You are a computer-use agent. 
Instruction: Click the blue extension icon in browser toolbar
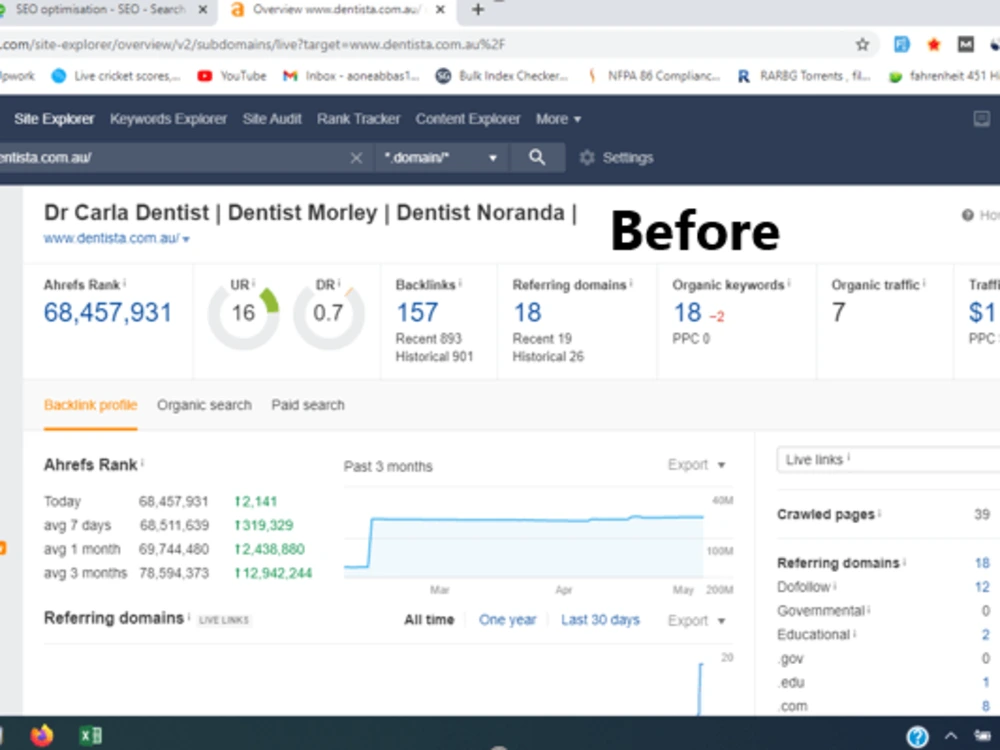click(x=902, y=44)
